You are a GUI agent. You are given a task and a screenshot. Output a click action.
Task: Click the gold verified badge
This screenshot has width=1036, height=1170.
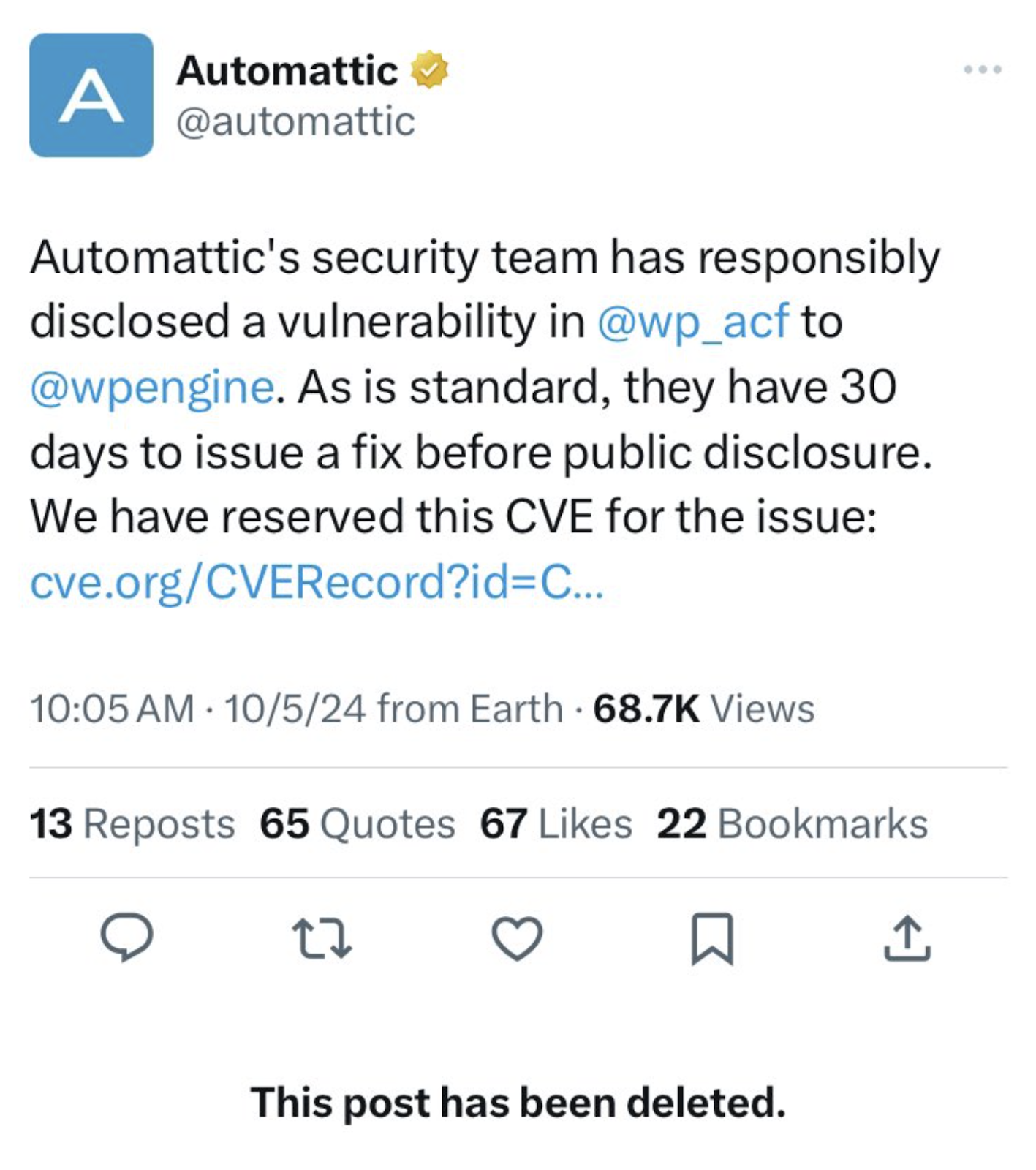(429, 70)
